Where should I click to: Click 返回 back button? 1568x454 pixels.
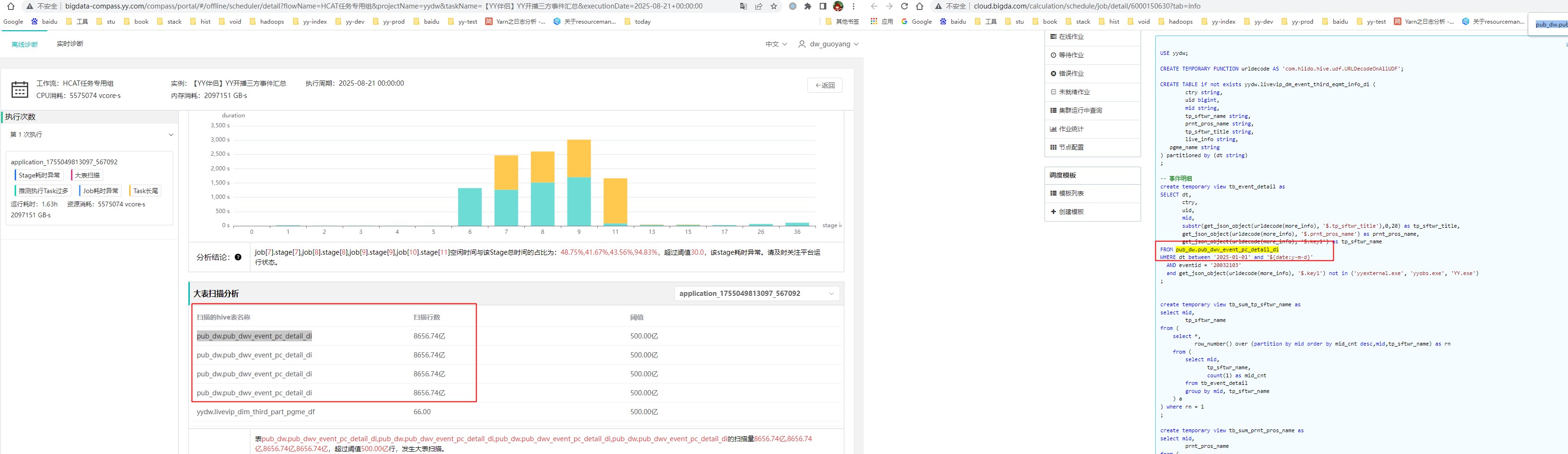click(x=825, y=85)
